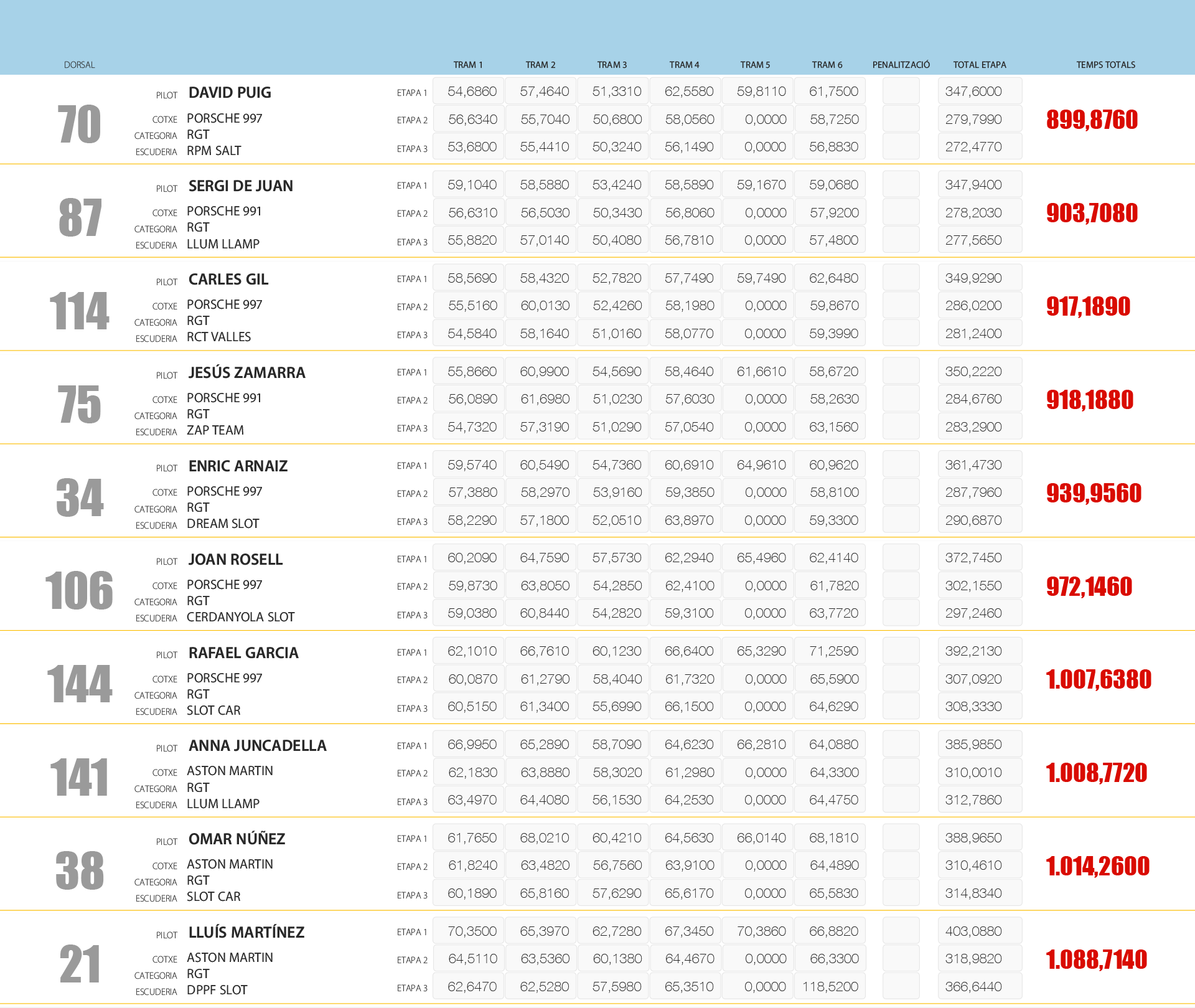Click dorsal number 106
Screen dimensions: 1195x1008
click(x=79, y=591)
